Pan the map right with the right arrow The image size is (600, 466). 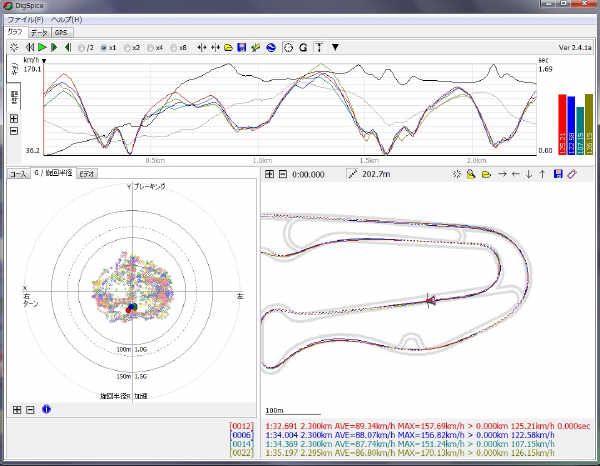tap(502, 174)
